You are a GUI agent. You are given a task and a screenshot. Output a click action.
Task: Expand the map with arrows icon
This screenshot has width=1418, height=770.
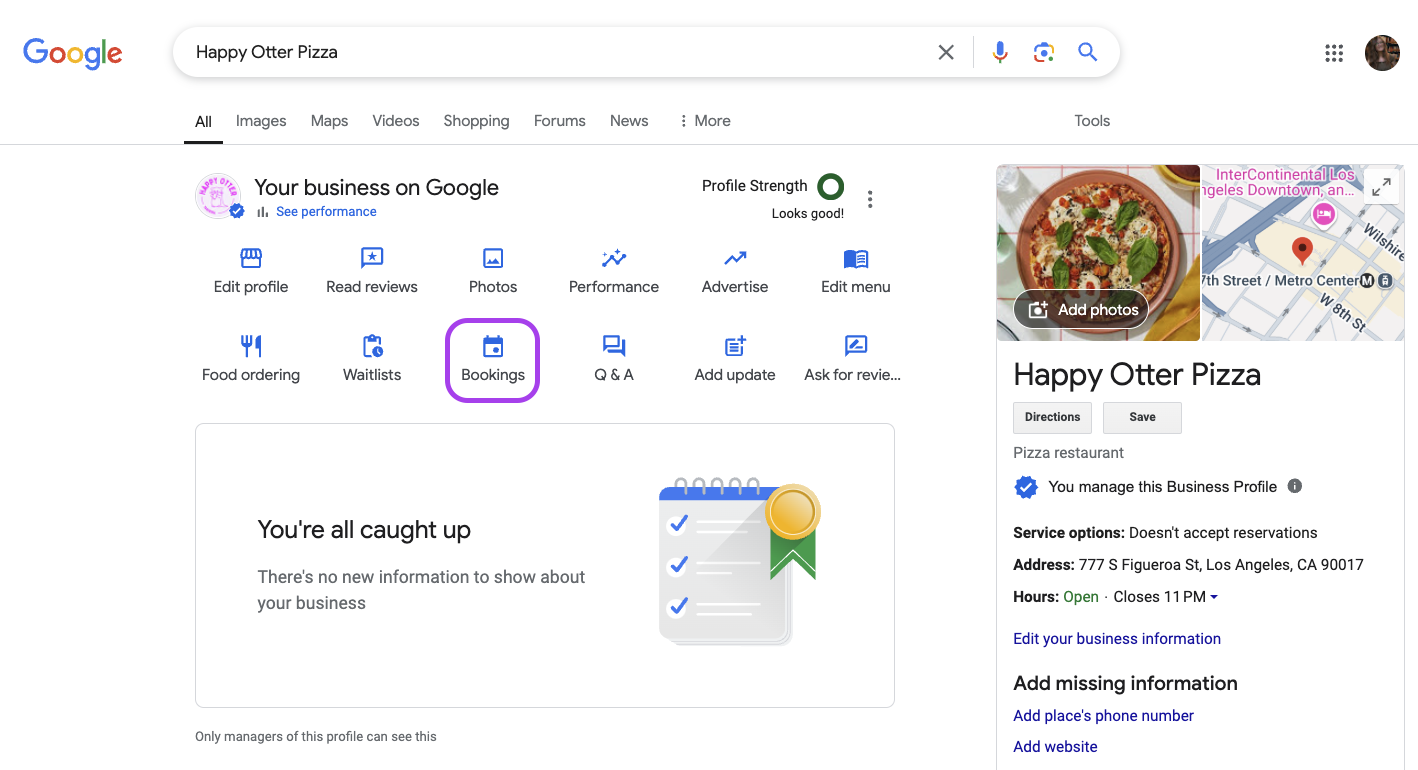click(x=1381, y=187)
